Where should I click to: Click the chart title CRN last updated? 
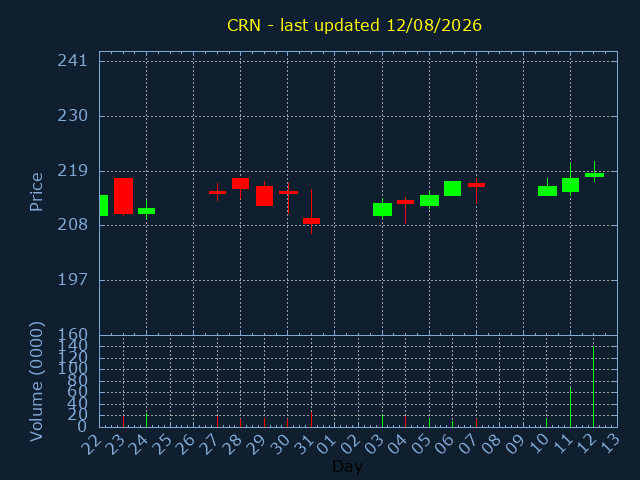click(x=354, y=25)
